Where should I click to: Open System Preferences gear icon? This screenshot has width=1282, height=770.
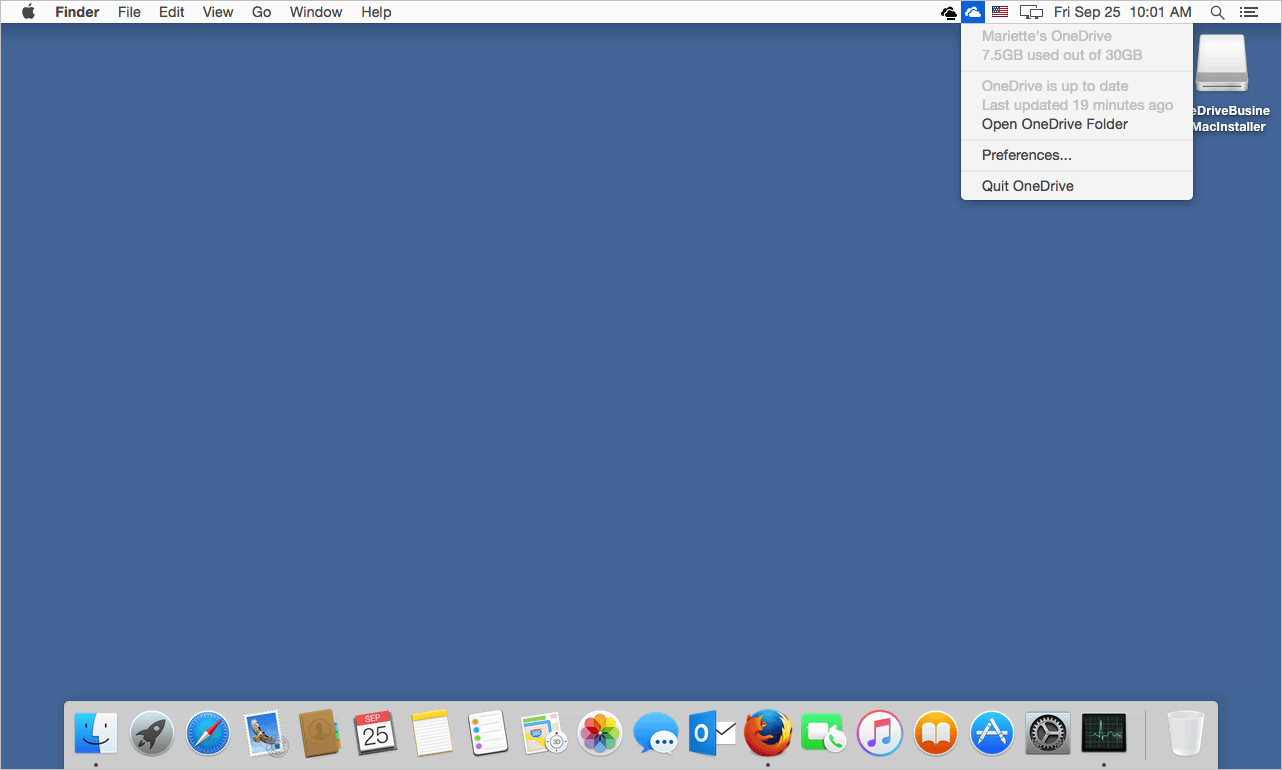tap(1048, 733)
